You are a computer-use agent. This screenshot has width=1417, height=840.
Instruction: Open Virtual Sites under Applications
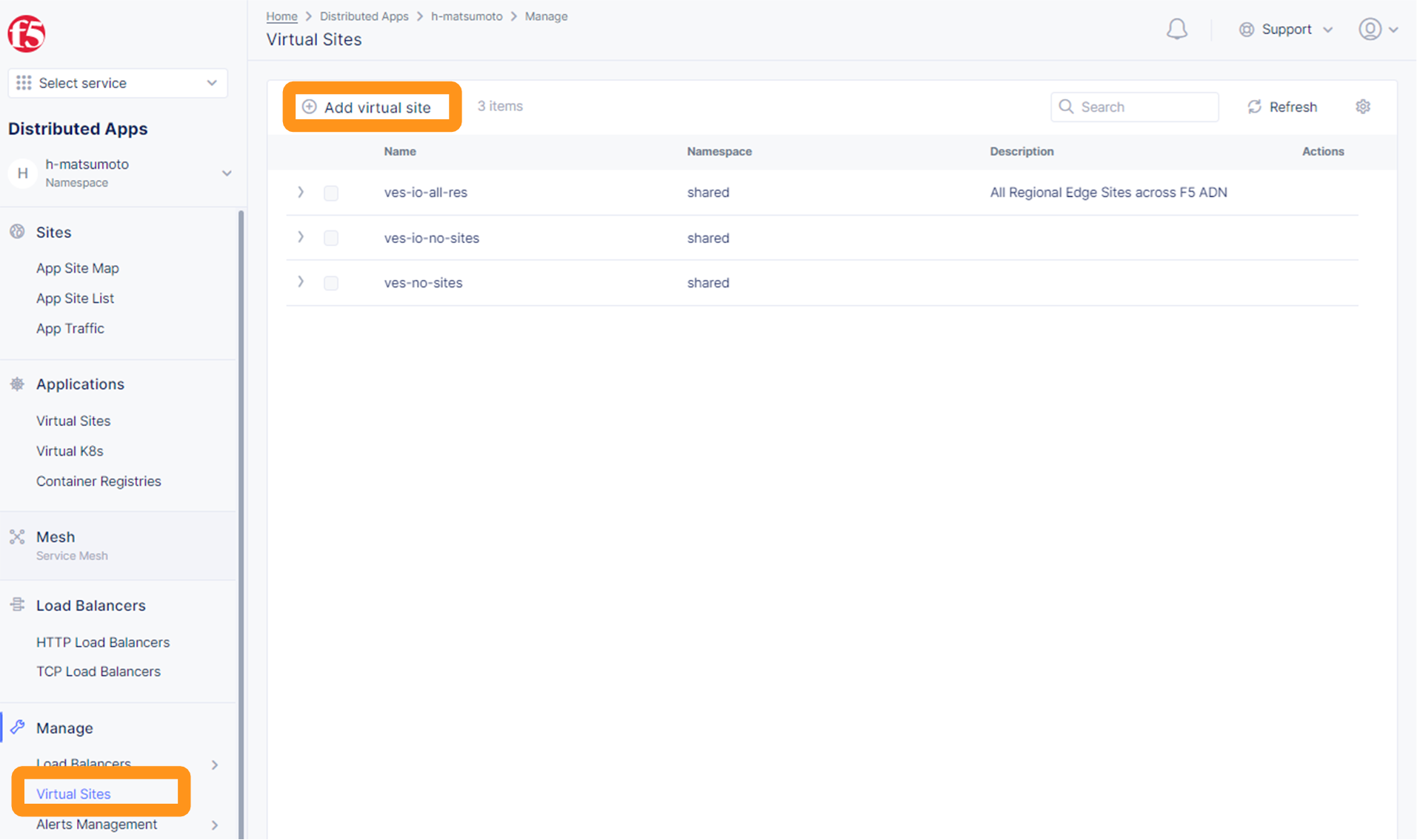[73, 421]
